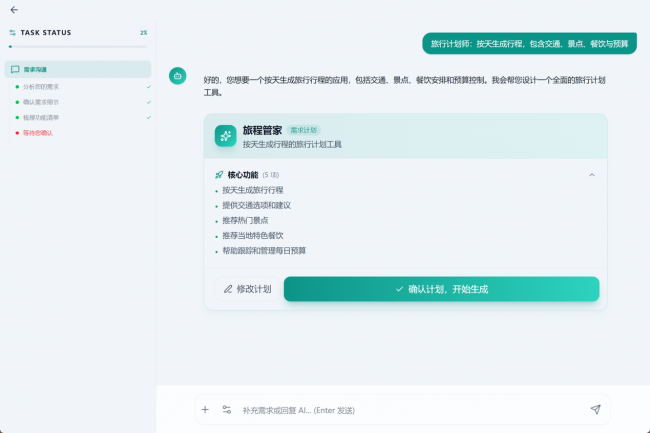
Task: Select 确认需求细节 step
Action: (41, 102)
